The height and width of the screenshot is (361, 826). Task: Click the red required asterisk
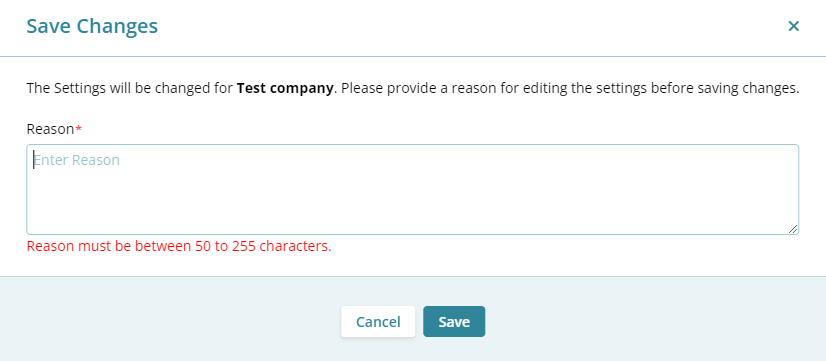click(78, 129)
